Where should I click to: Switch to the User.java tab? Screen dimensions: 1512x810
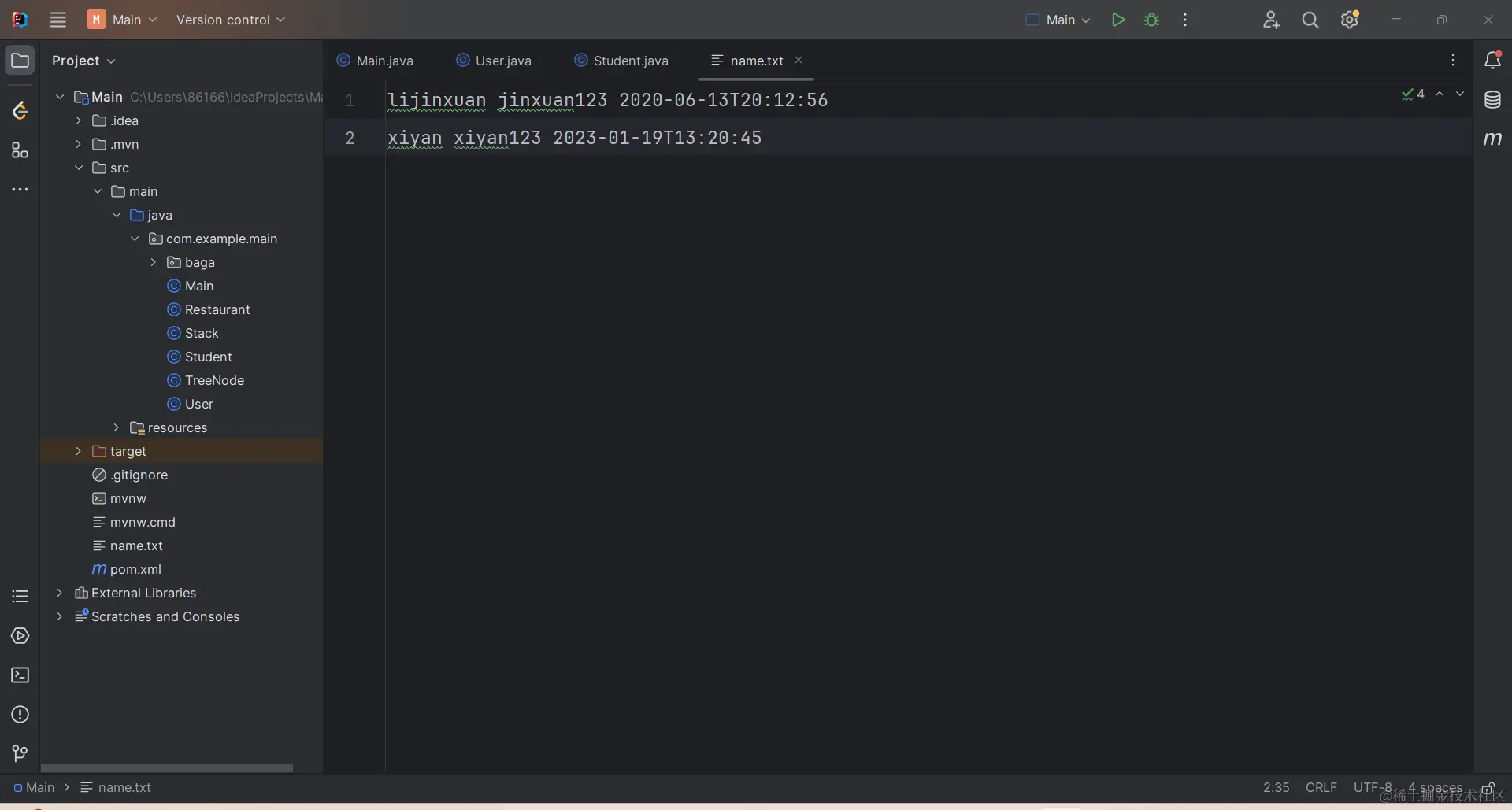(494, 61)
